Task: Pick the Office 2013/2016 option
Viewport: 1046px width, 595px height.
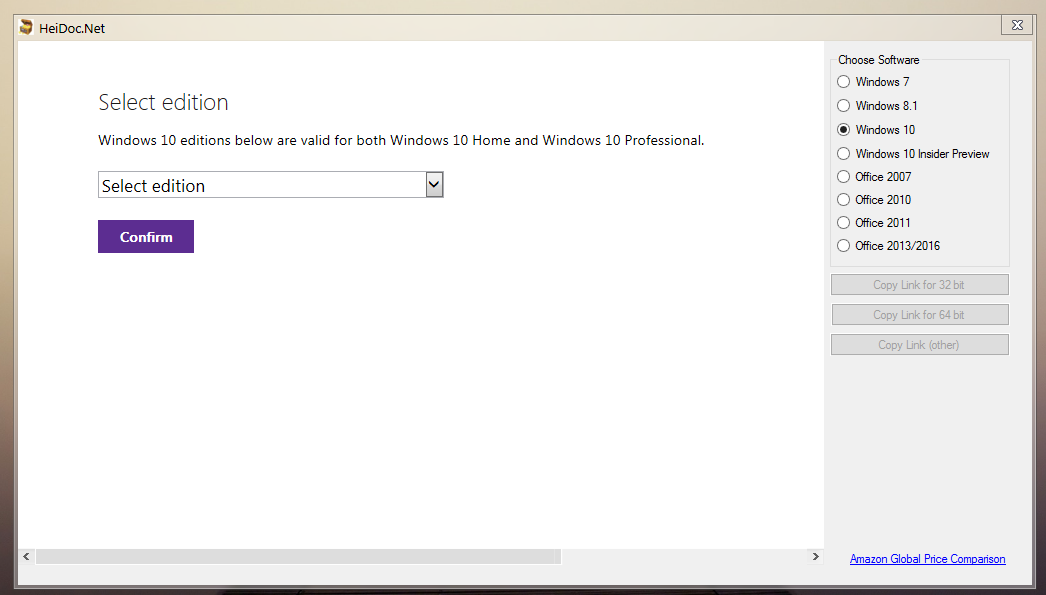Action: pos(889,245)
